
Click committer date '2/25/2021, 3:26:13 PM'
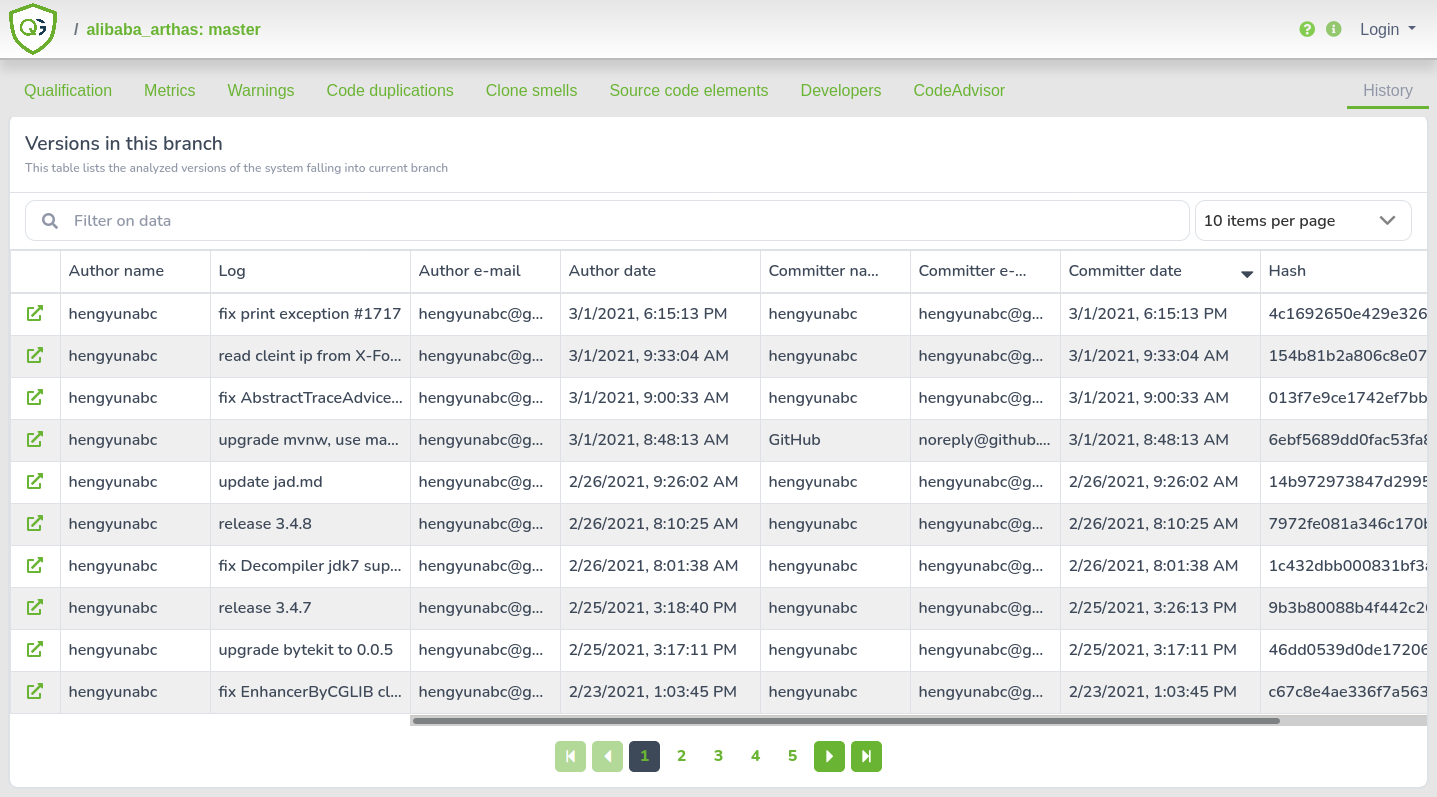pos(1152,608)
